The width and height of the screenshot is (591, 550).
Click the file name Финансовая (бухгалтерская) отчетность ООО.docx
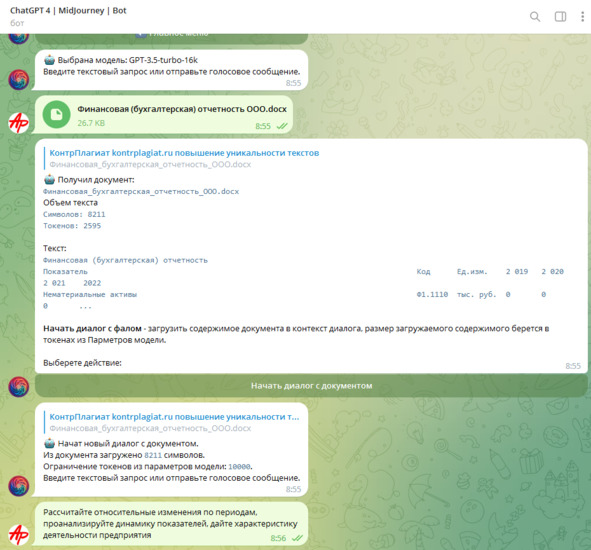click(x=182, y=109)
